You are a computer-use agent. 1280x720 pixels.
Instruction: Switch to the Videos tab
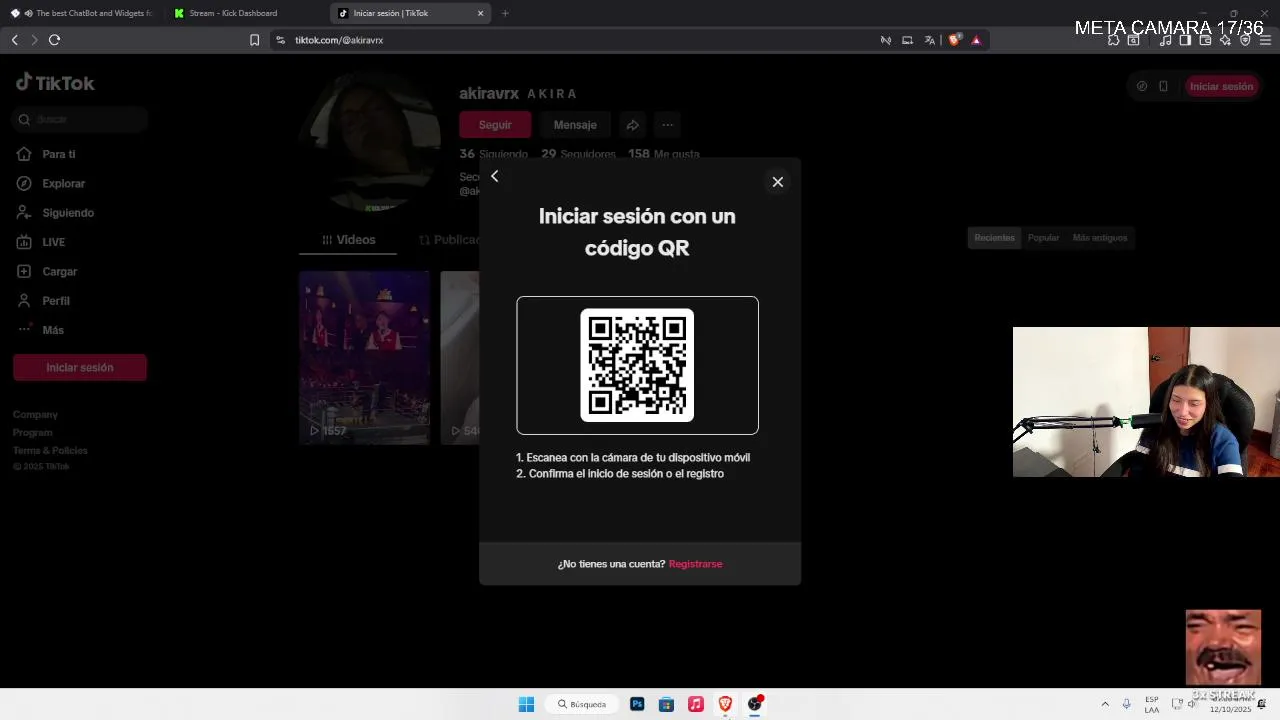pyautogui.click(x=348, y=240)
